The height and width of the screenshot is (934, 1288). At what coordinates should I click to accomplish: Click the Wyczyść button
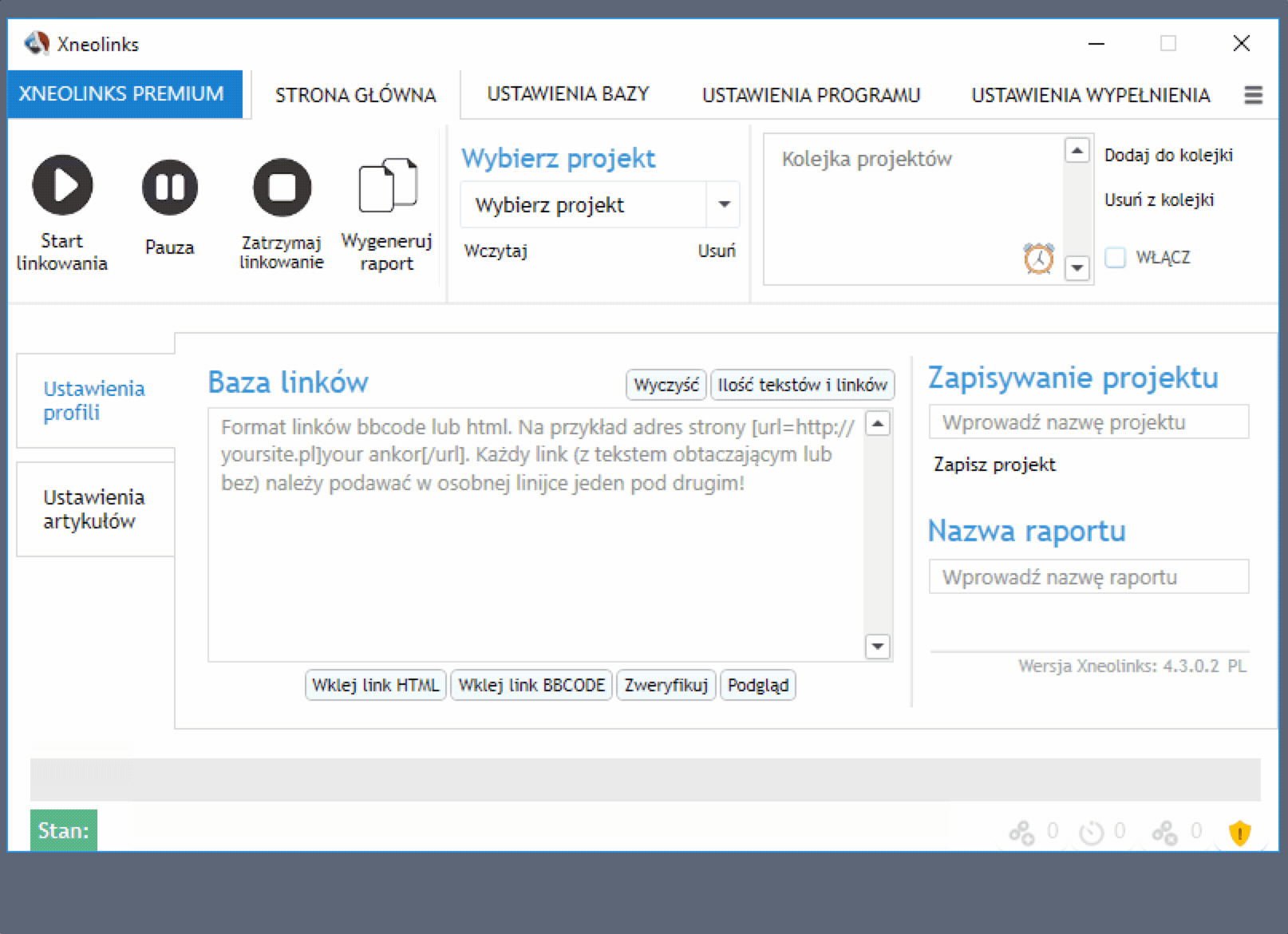click(666, 385)
